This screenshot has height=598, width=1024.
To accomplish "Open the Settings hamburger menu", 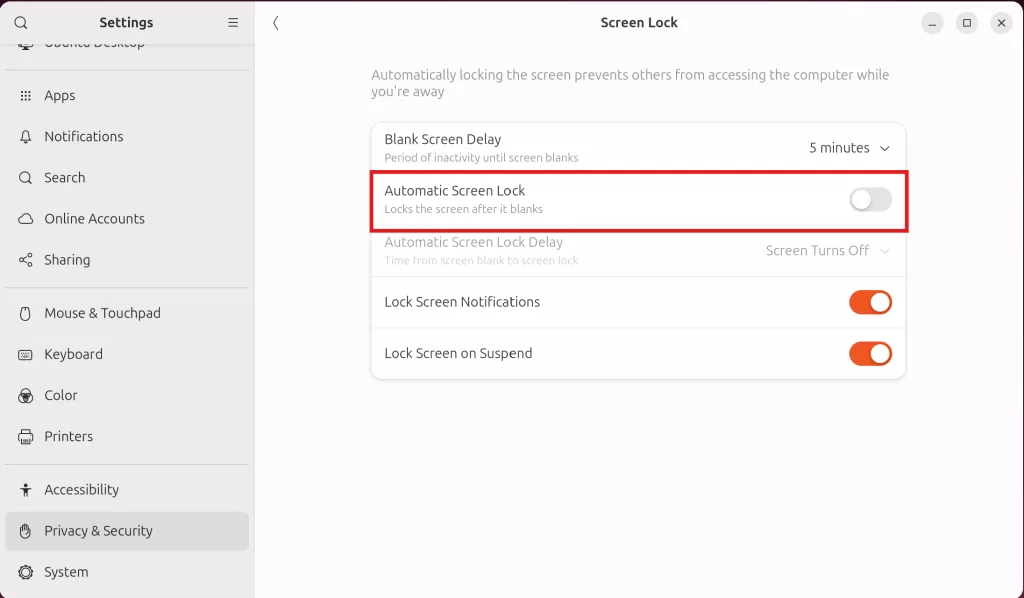I will coord(233,23).
